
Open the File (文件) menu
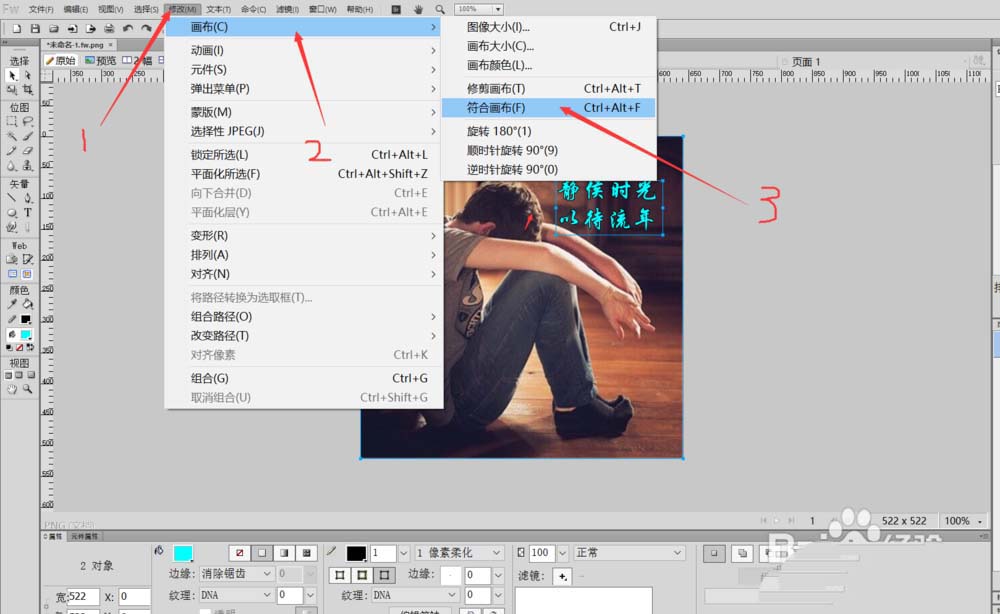pos(41,10)
